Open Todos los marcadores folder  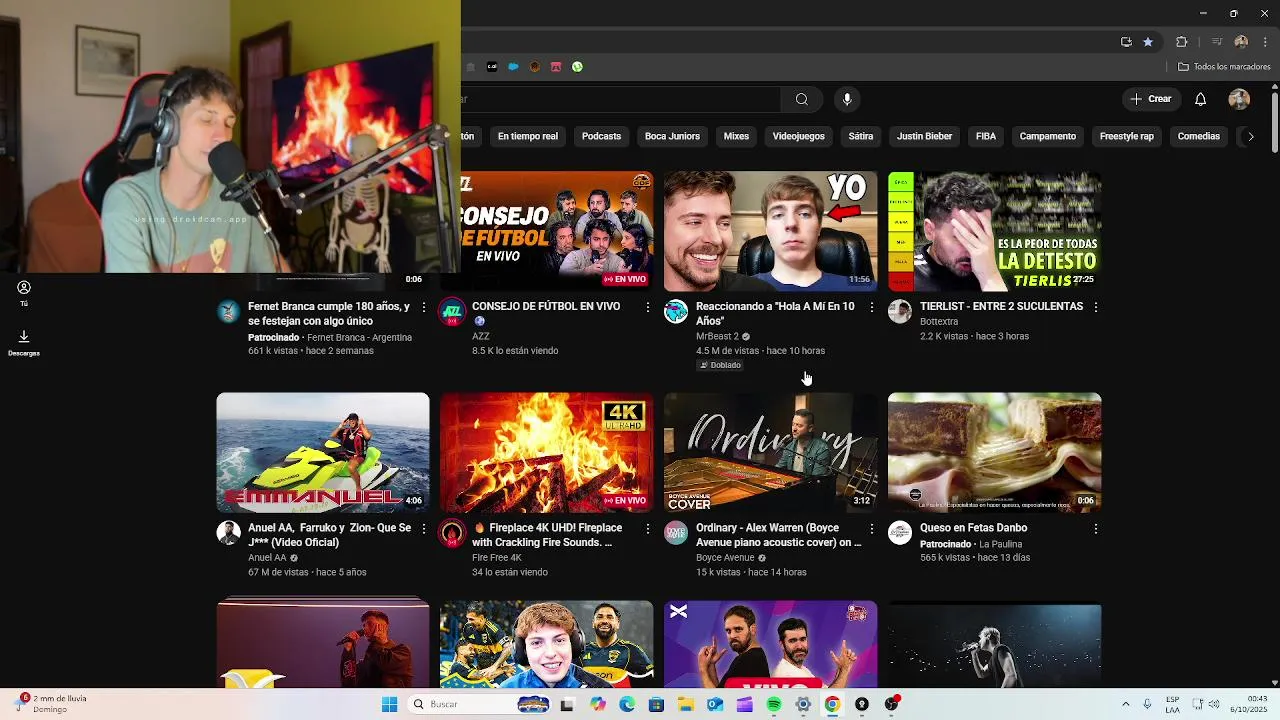click(1224, 67)
